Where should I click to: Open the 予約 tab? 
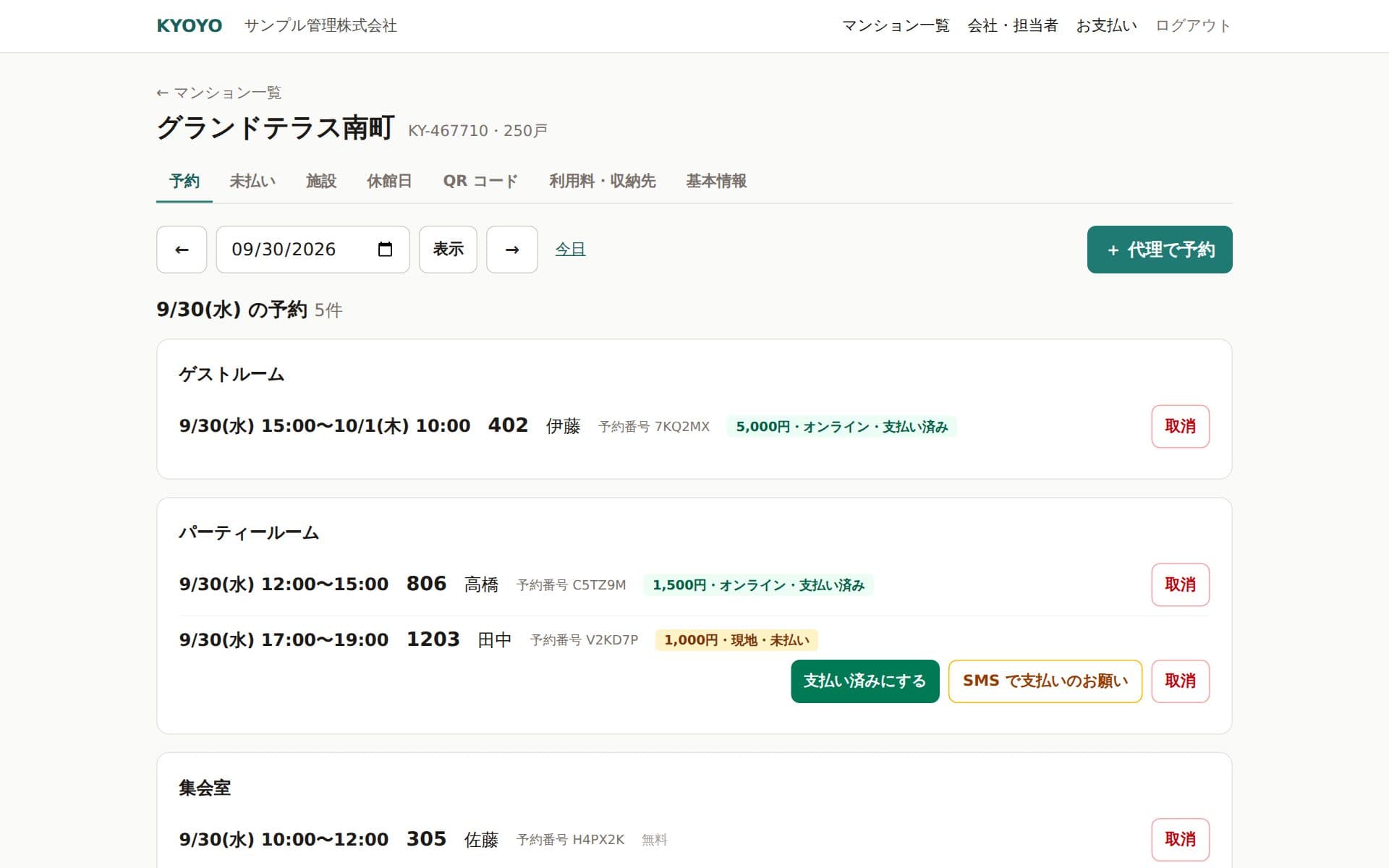click(x=184, y=181)
